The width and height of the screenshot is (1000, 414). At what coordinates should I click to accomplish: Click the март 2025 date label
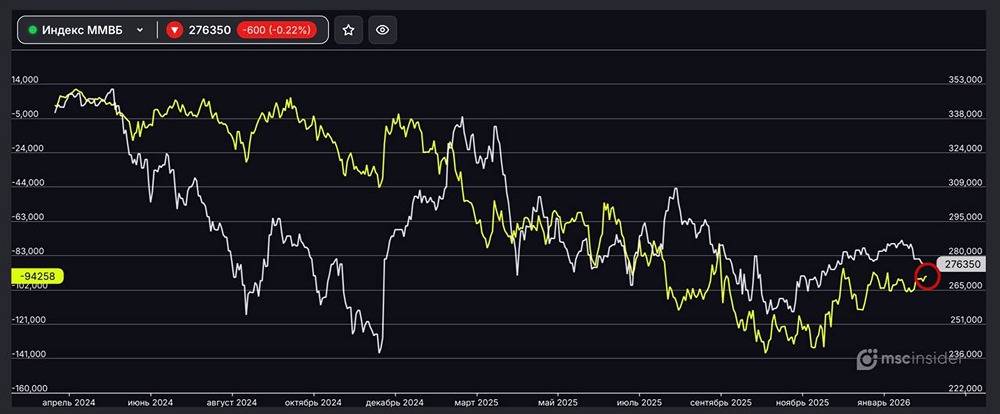pyautogui.click(x=476, y=403)
